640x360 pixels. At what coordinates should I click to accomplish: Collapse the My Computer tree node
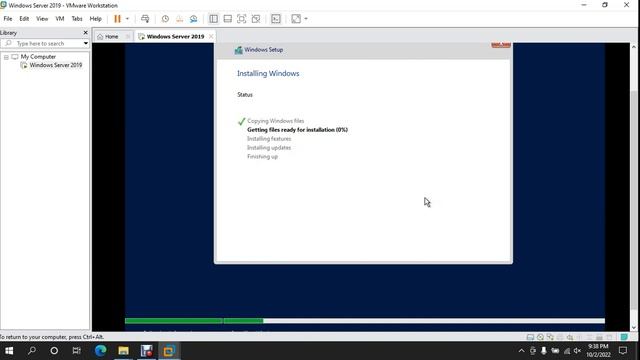coord(6,57)
